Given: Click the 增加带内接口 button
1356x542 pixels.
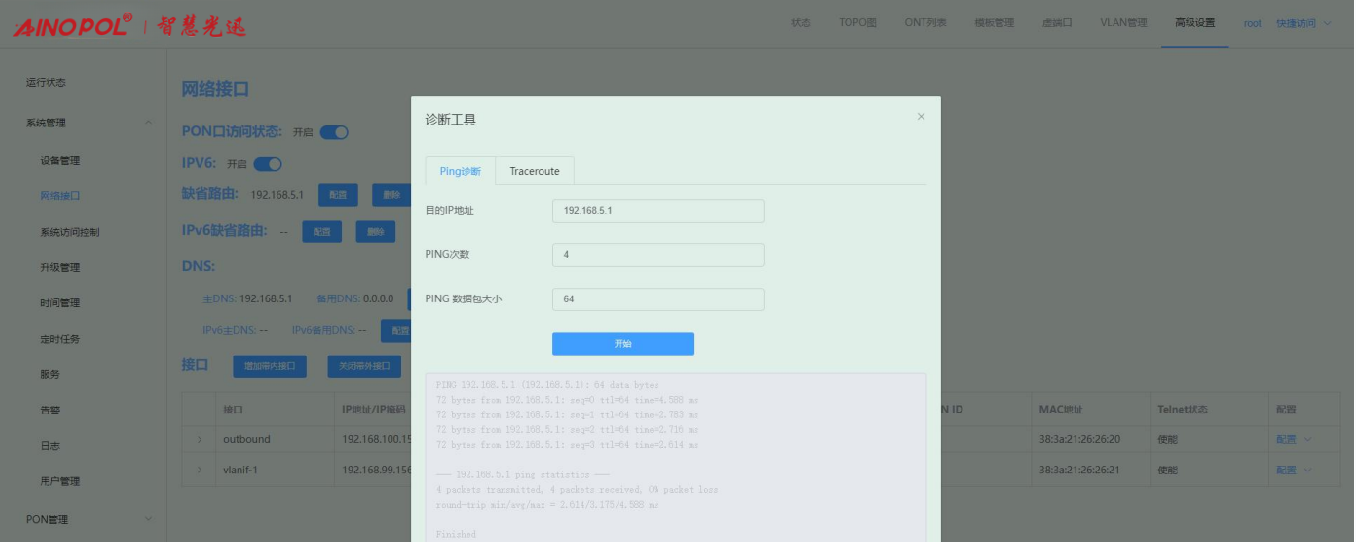Looking at the screenshot, I should click(x=269, y=366).
